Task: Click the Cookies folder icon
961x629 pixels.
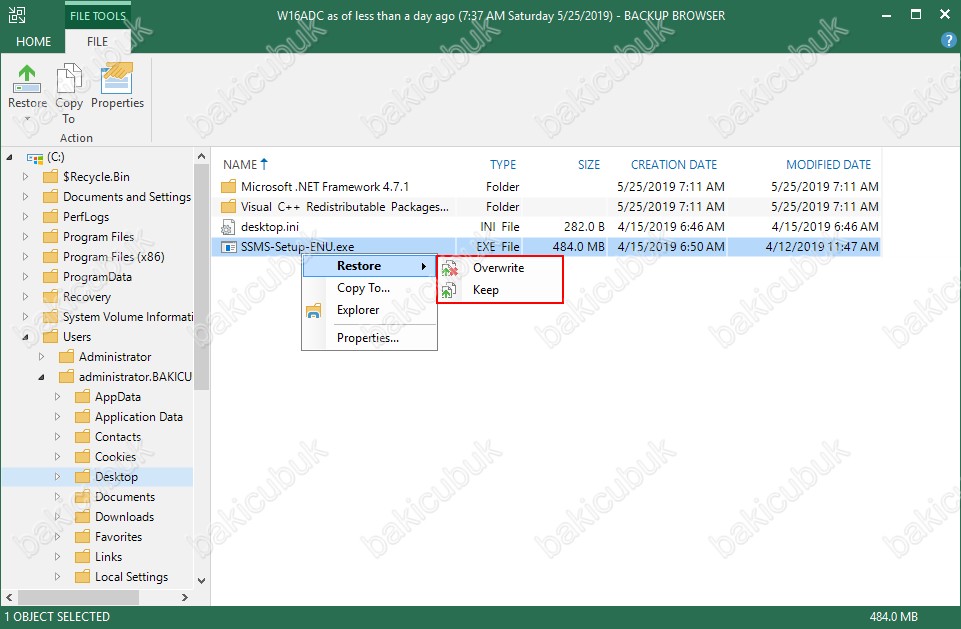Action: [83, 457]
